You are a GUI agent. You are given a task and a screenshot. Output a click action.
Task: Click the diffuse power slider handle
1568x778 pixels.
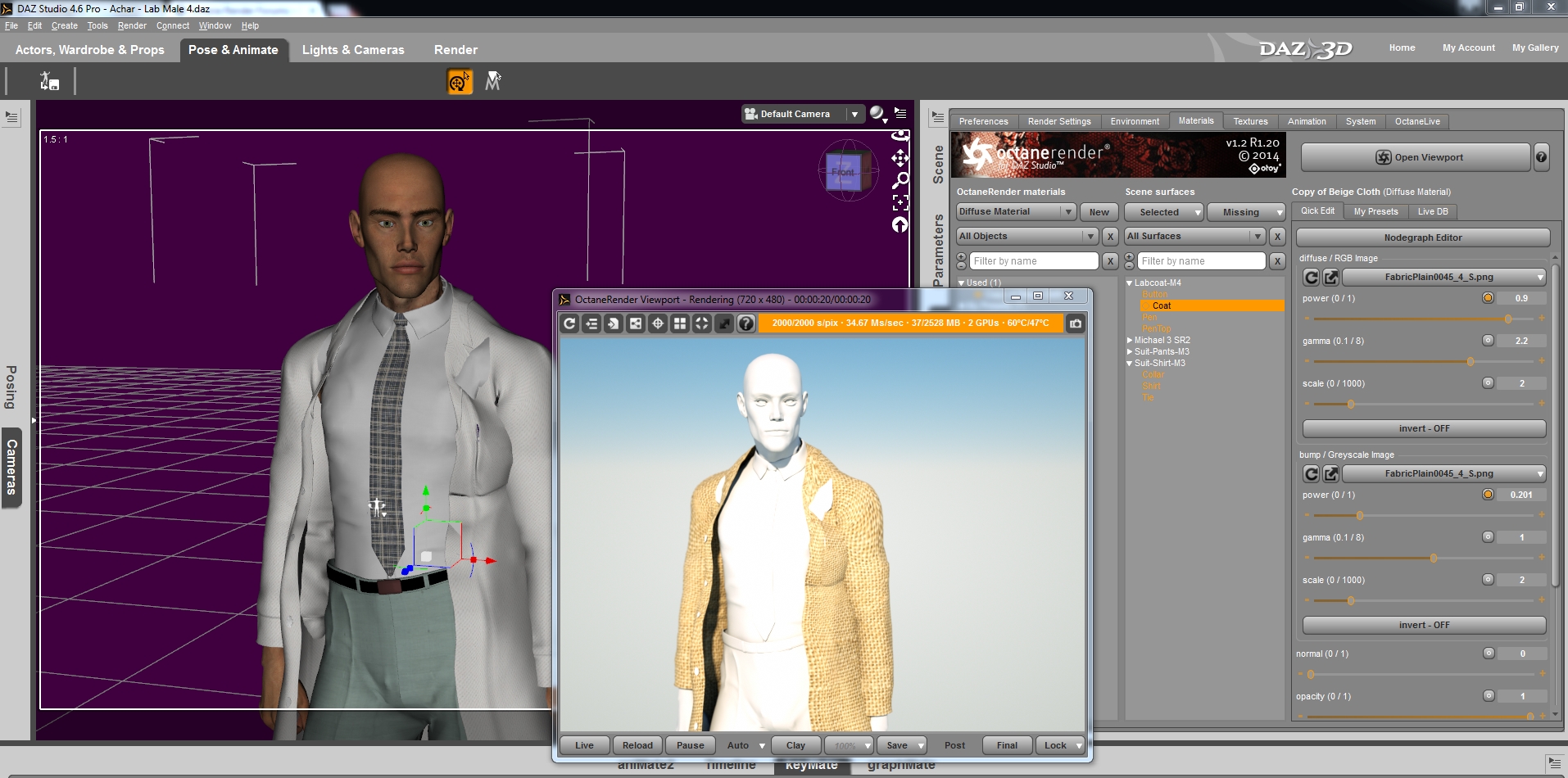(x=1508, y=319)
